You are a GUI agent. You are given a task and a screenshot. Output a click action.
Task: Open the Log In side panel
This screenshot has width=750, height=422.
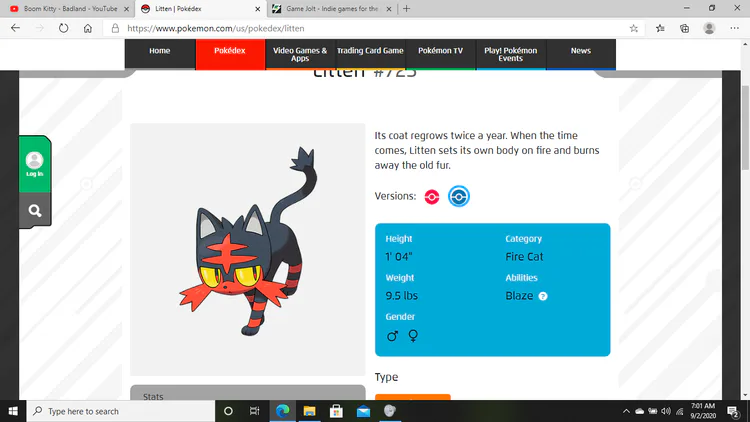tap(34, 164)
